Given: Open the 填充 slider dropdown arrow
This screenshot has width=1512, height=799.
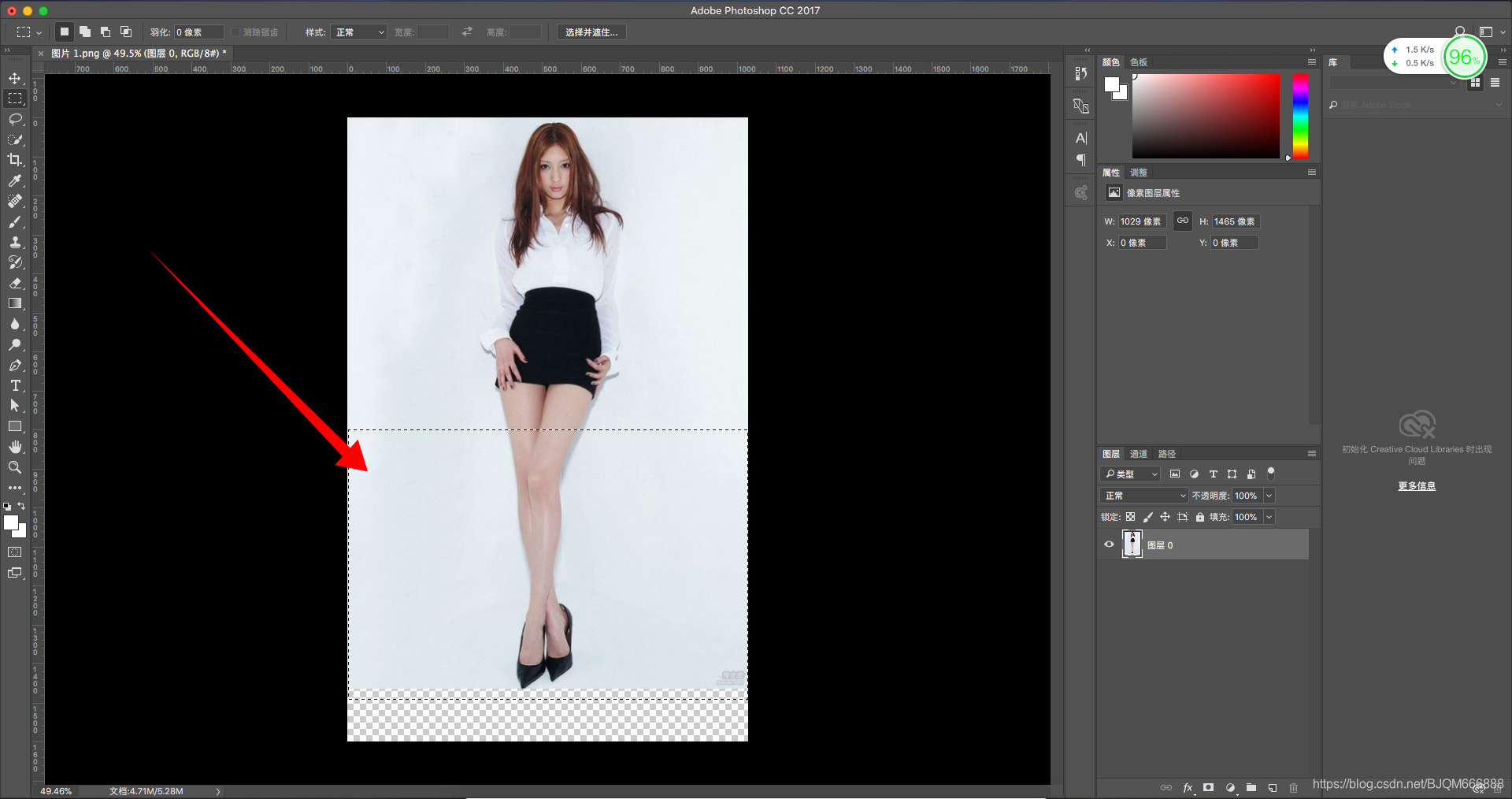Looking at the screenshot, I should (x=1269, y=517).
